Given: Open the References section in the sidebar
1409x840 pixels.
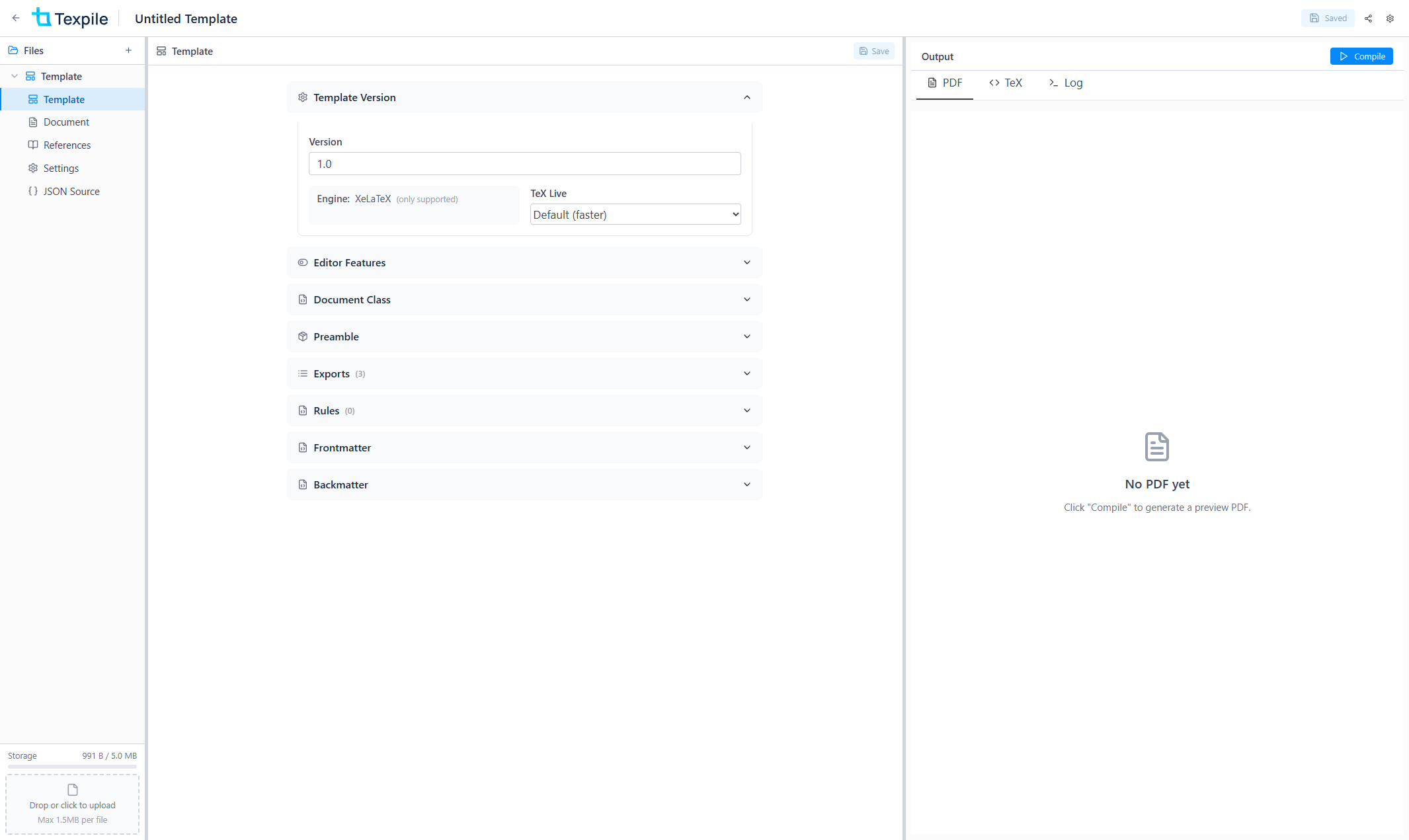Looking at the screenshot, I should [67, 145].
